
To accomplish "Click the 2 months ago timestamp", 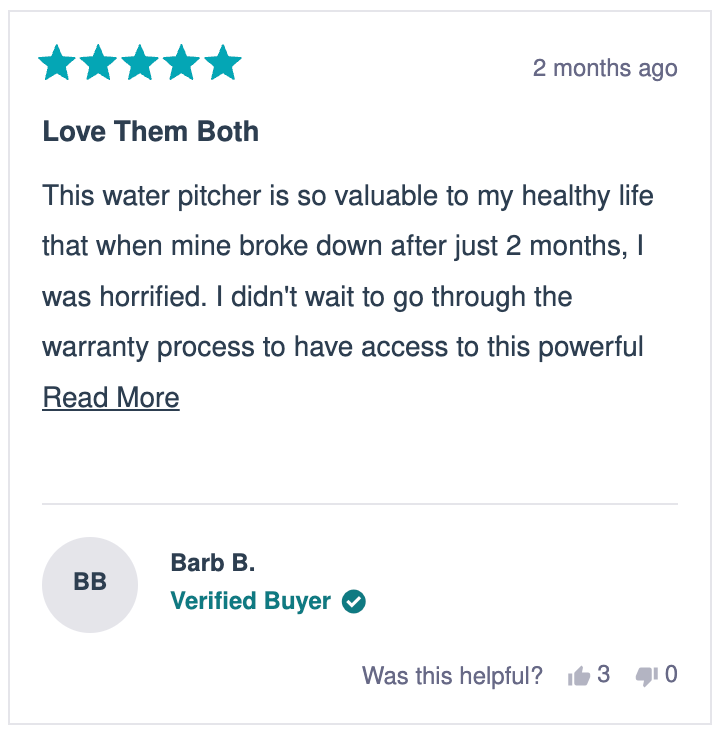I will (x=605, y=69).
